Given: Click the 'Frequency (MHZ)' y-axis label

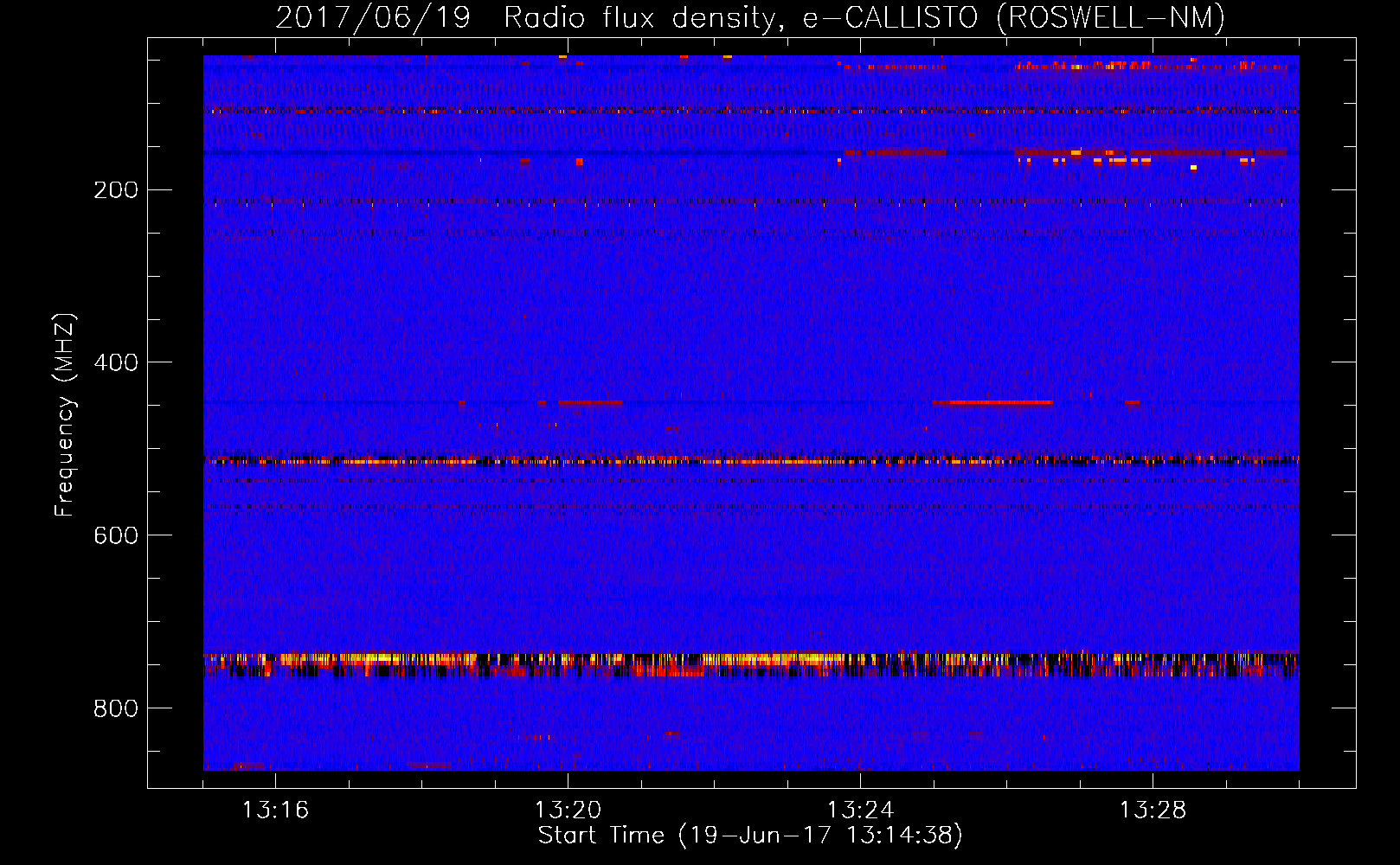Looking at the screenshot, I should tap(65, 415).
